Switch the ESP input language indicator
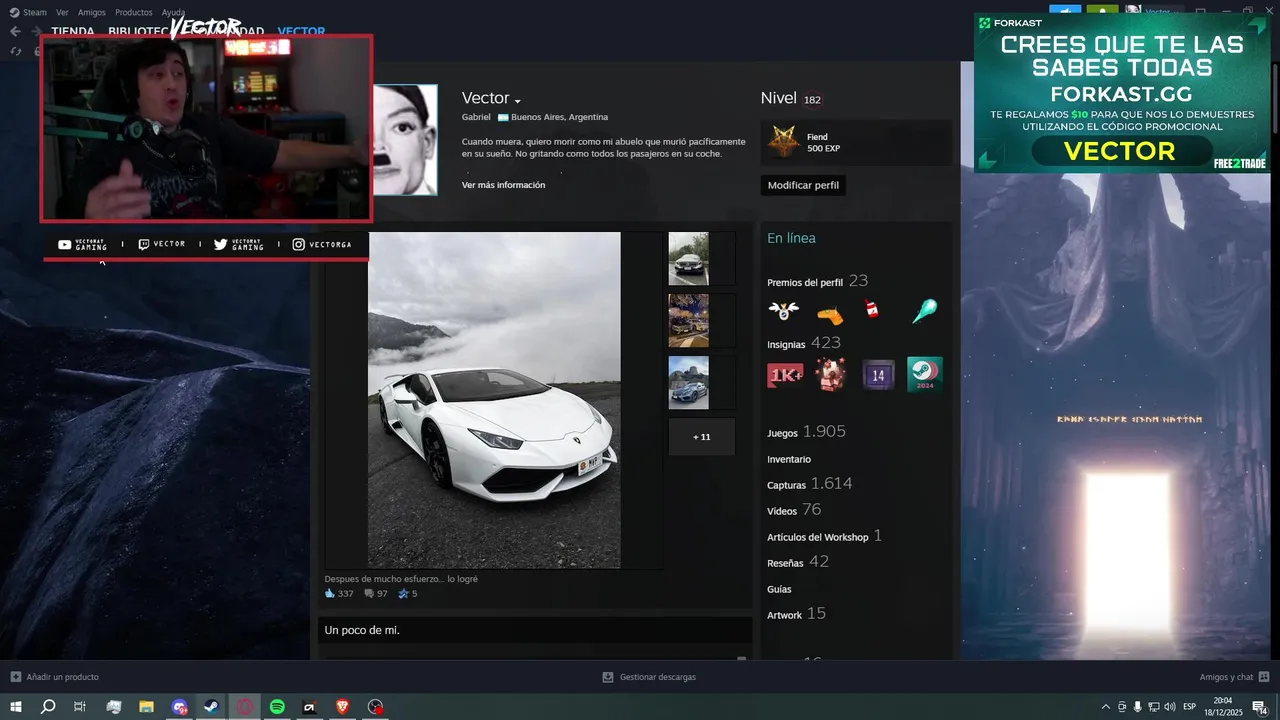Viewport: 1280px width, 720px height. [1189, 707]
